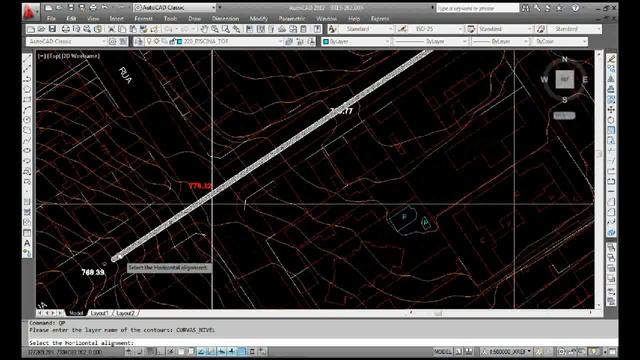
Task: Click the Text Style icon
Action: tap(332, 29)
